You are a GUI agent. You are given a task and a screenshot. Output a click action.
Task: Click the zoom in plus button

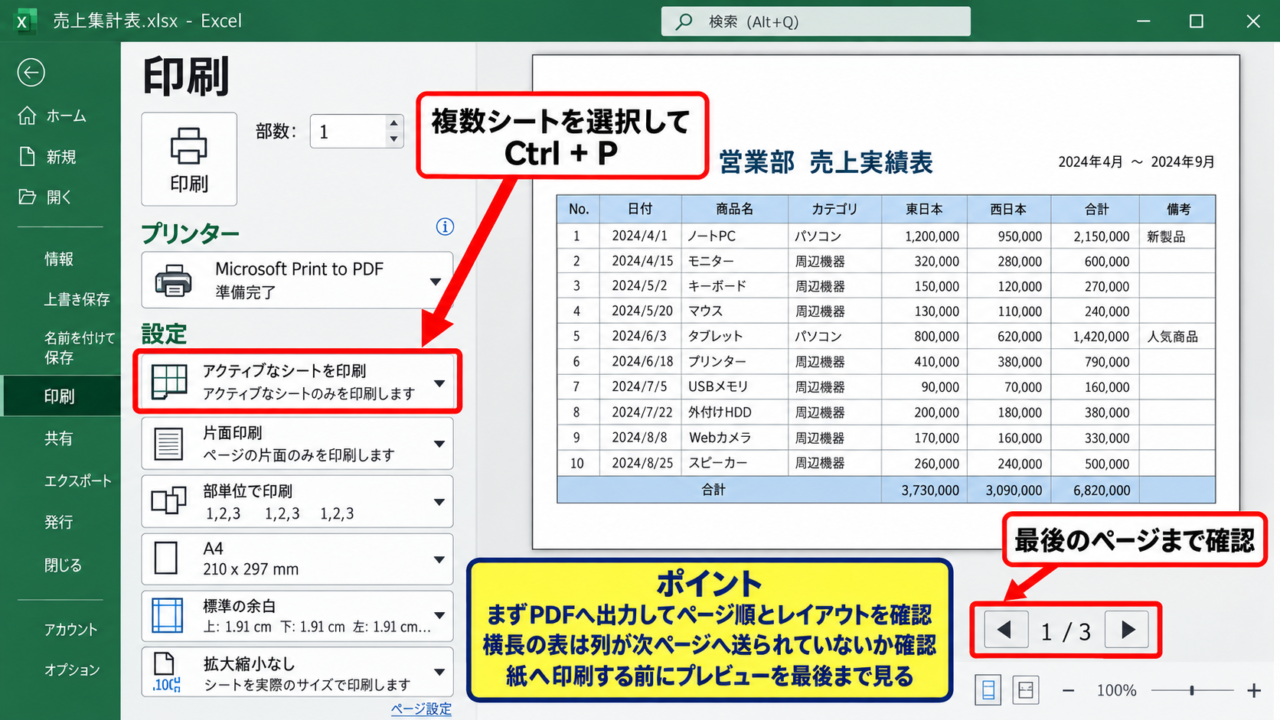[x=1254, y=690]
